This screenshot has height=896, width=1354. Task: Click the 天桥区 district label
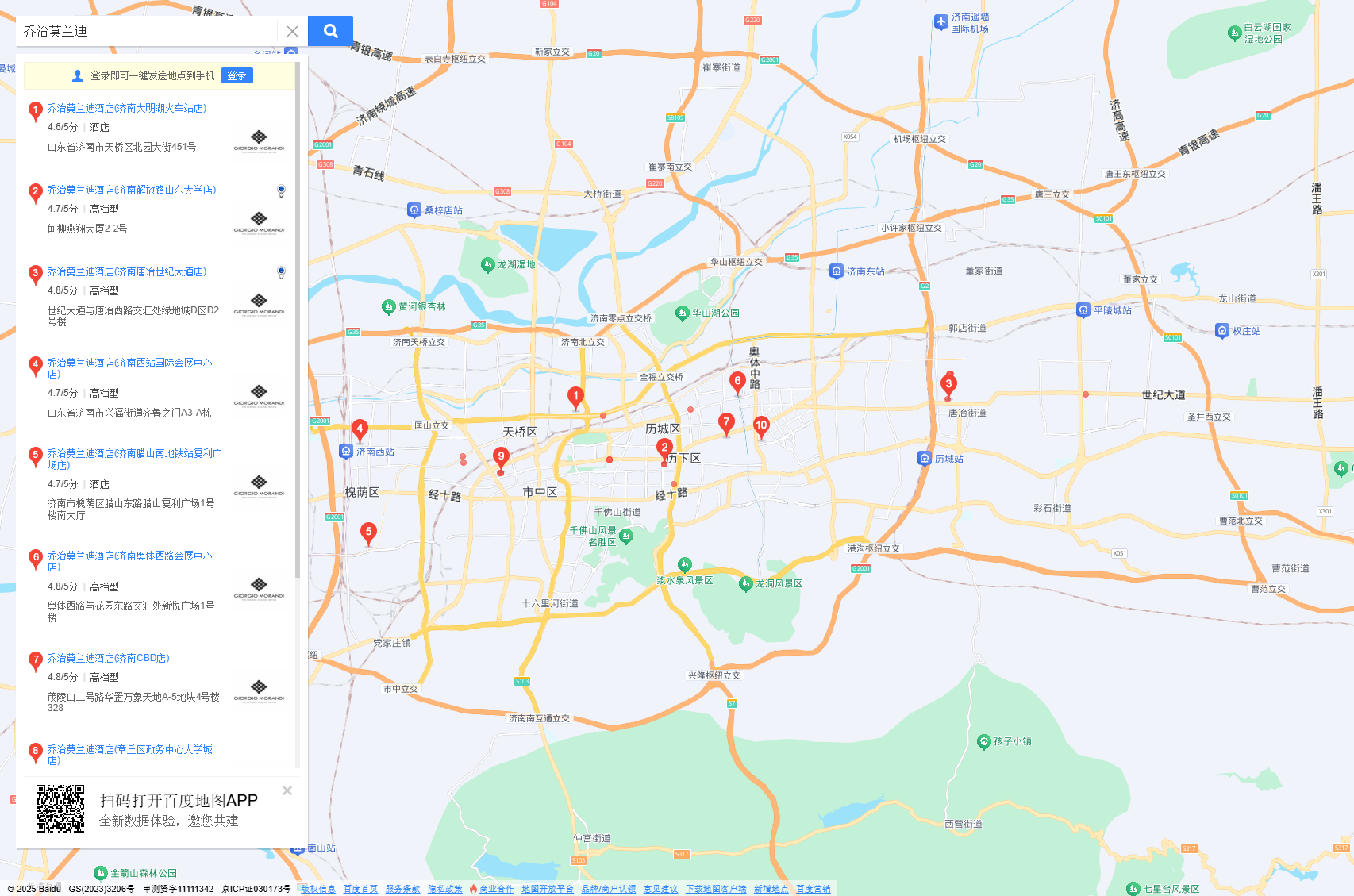pyautogui.click(x=520, y=432)
